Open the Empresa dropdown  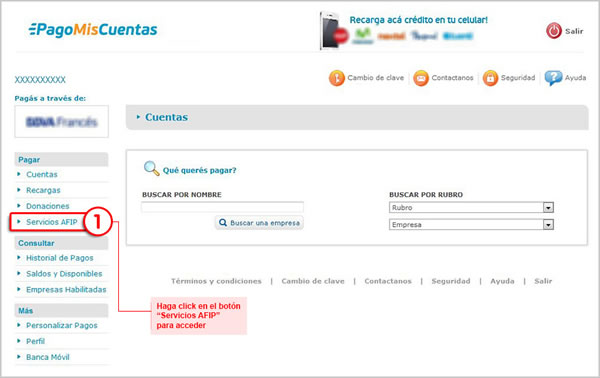(471, 225)
